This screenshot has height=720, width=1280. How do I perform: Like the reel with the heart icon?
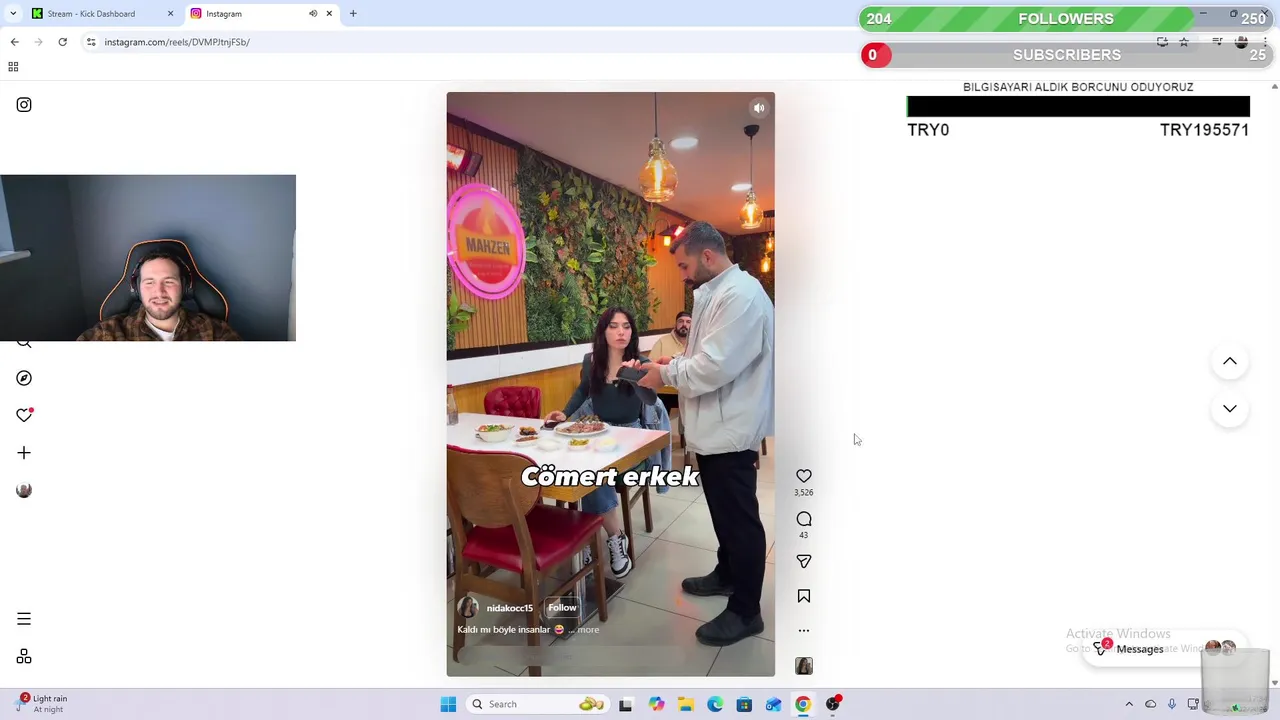click(804, 476)
